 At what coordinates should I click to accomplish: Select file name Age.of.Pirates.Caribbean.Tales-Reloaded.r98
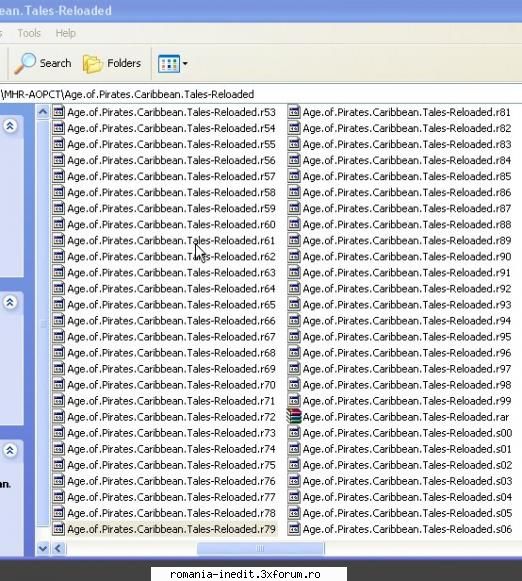point(407,385)
